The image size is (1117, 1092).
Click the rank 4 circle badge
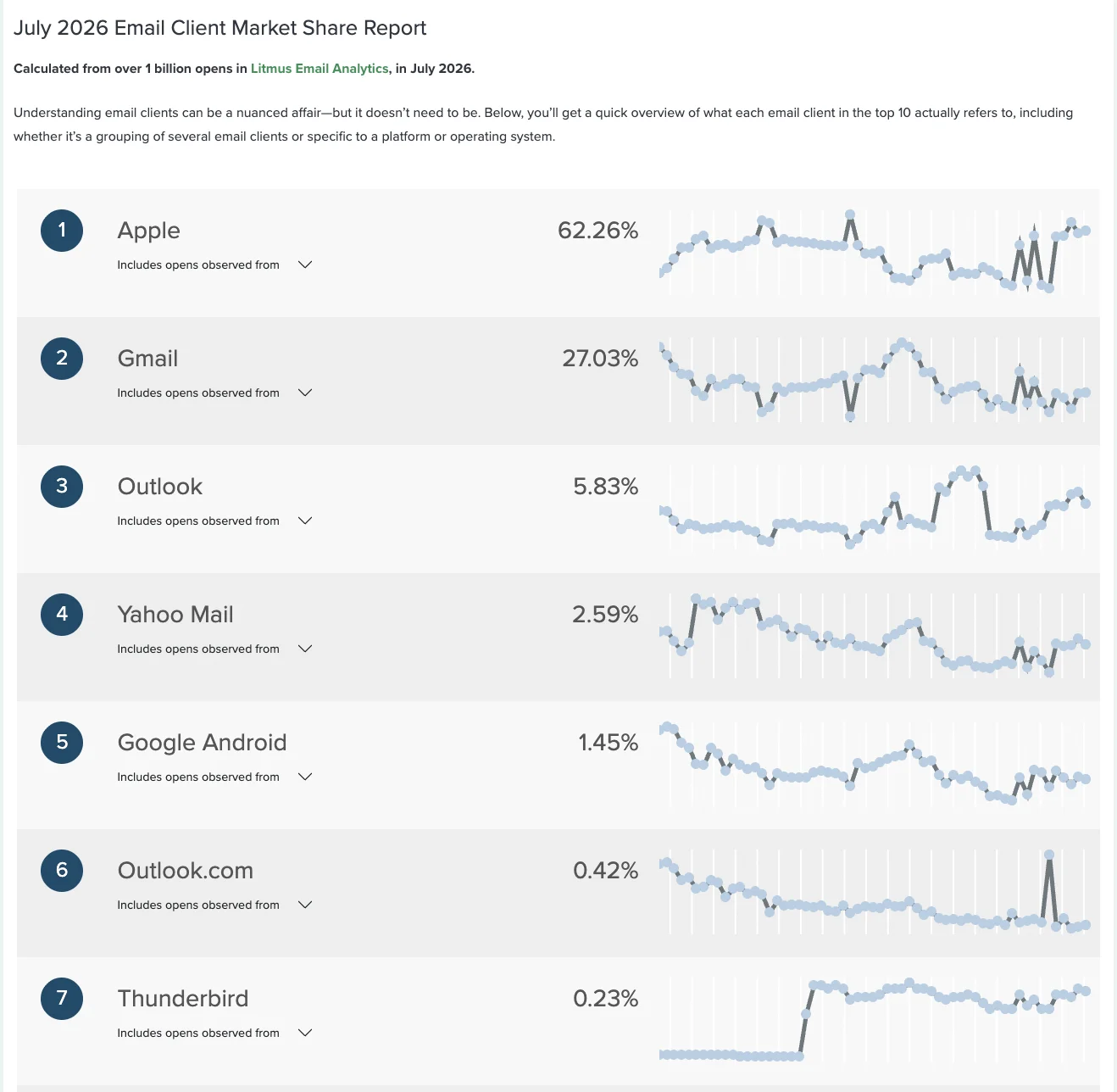tap(62, 615)
